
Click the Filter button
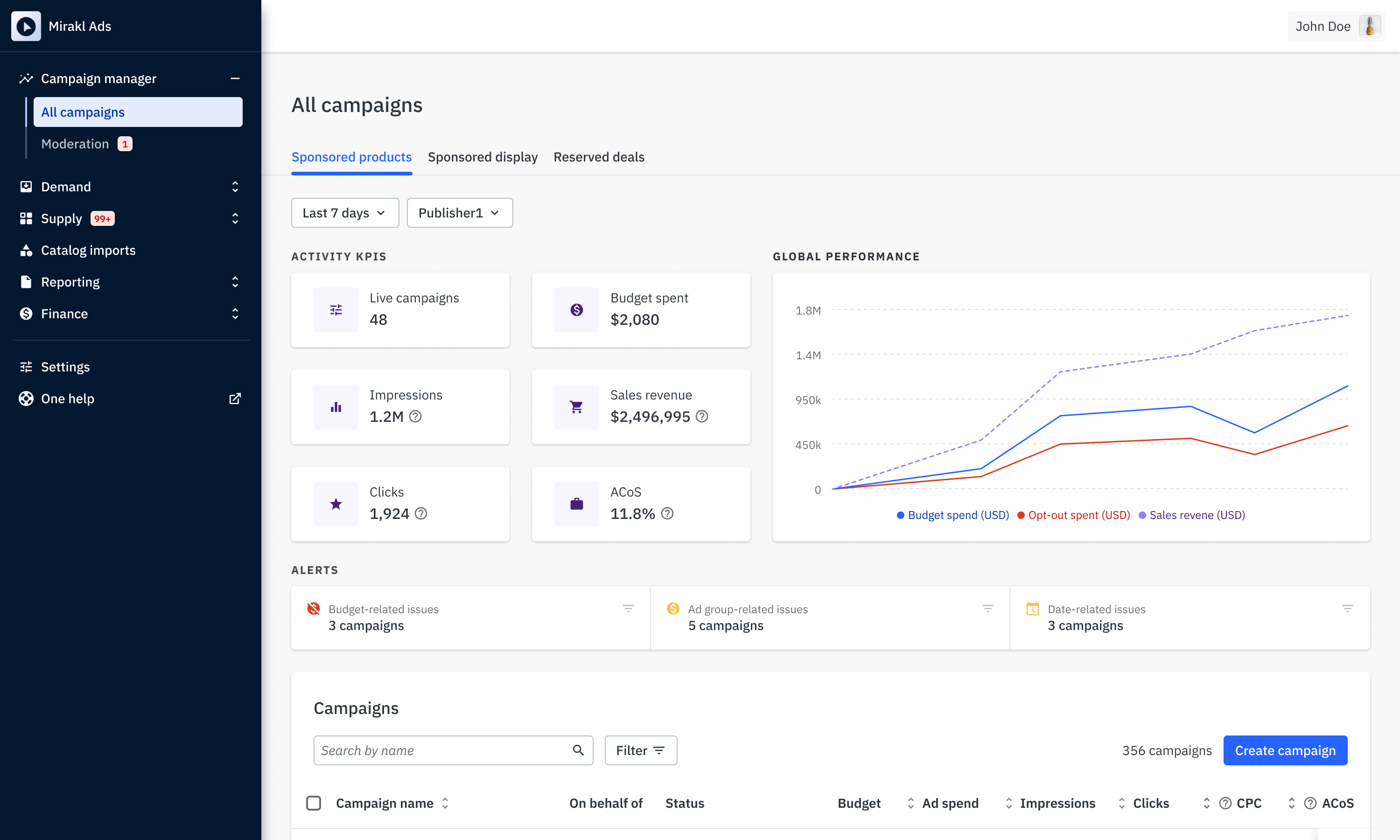coord(641,750)
